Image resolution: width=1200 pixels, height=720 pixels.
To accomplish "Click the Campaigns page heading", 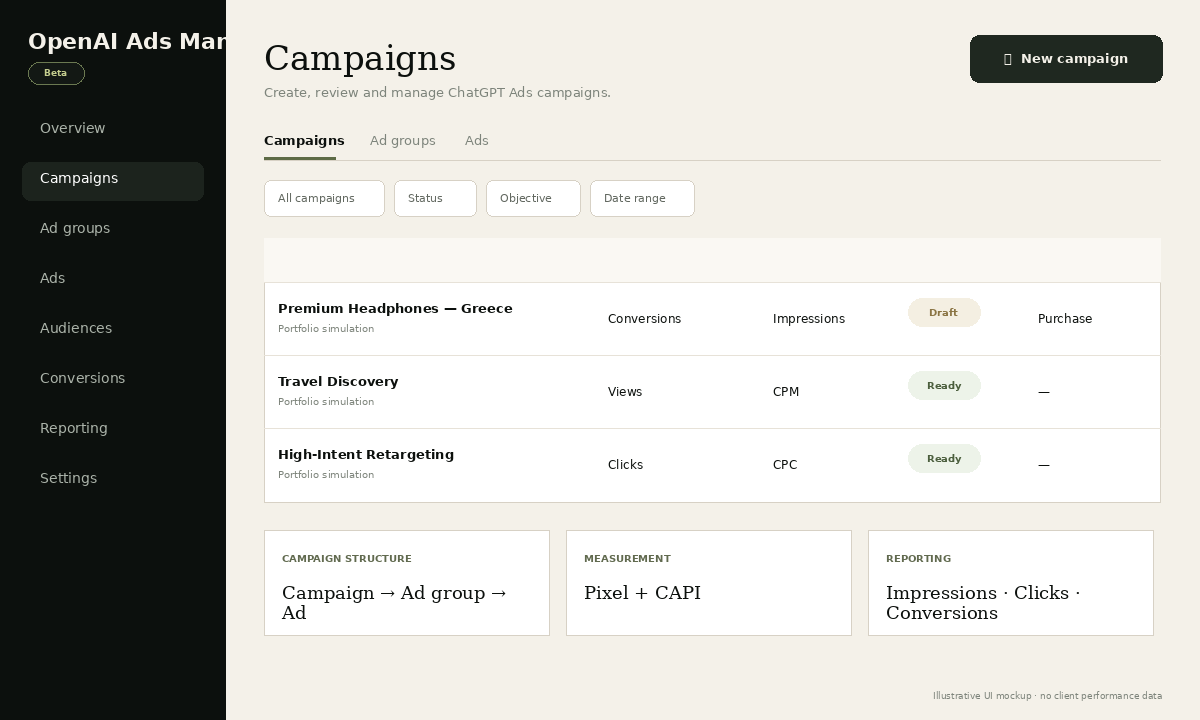I will (x=360, y=59).
